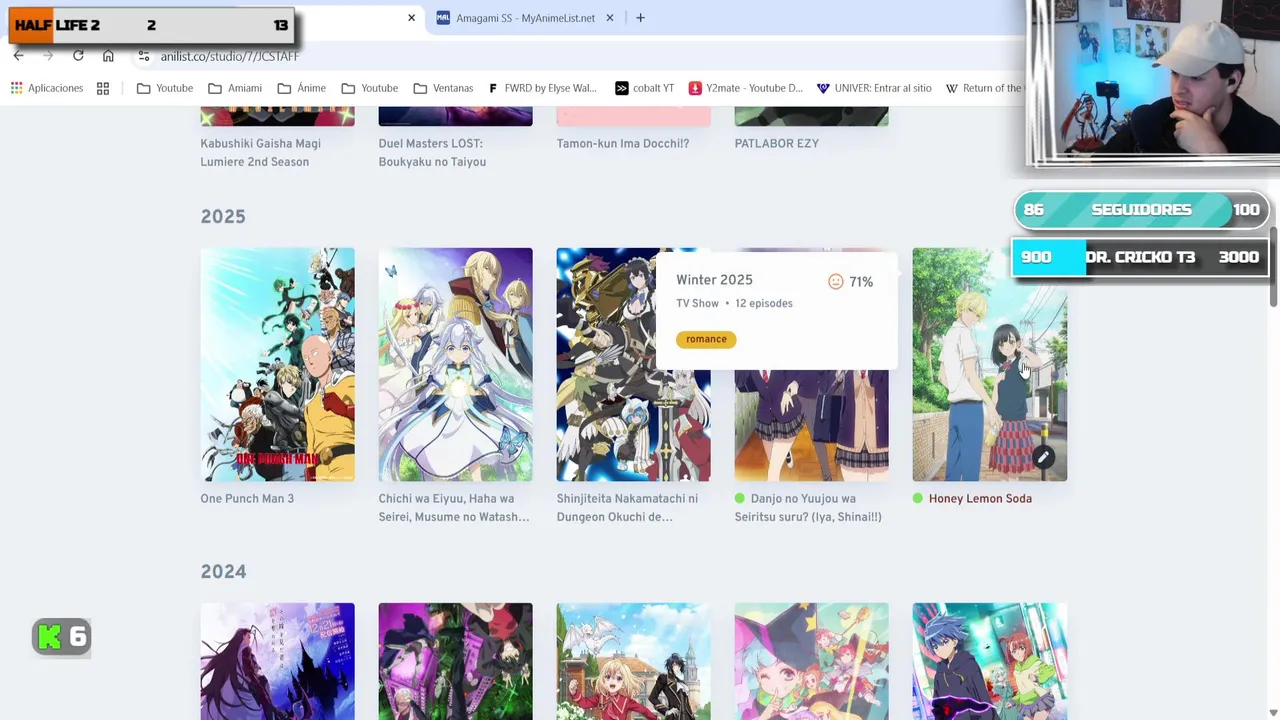The image size is (1280, 720).
Task: Click the address bar URL anilist.co/studio
Action: (230, 57)
